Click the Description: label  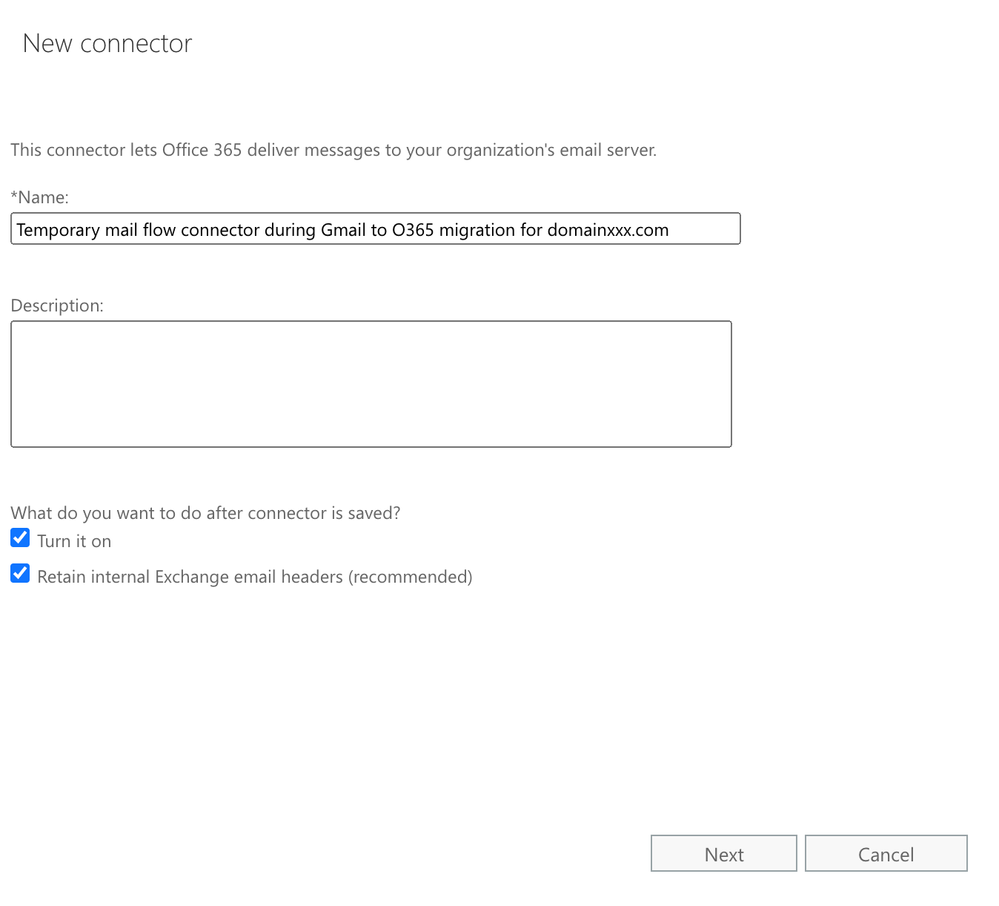57,305
